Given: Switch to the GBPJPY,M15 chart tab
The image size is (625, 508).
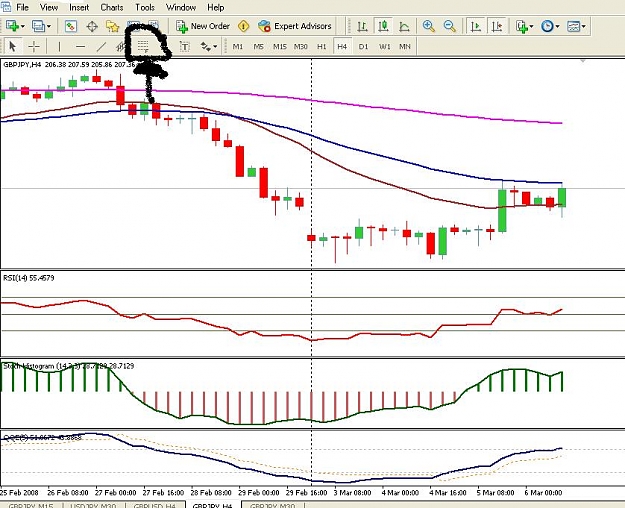Looking at the screenshot, I should pos(31,505).
